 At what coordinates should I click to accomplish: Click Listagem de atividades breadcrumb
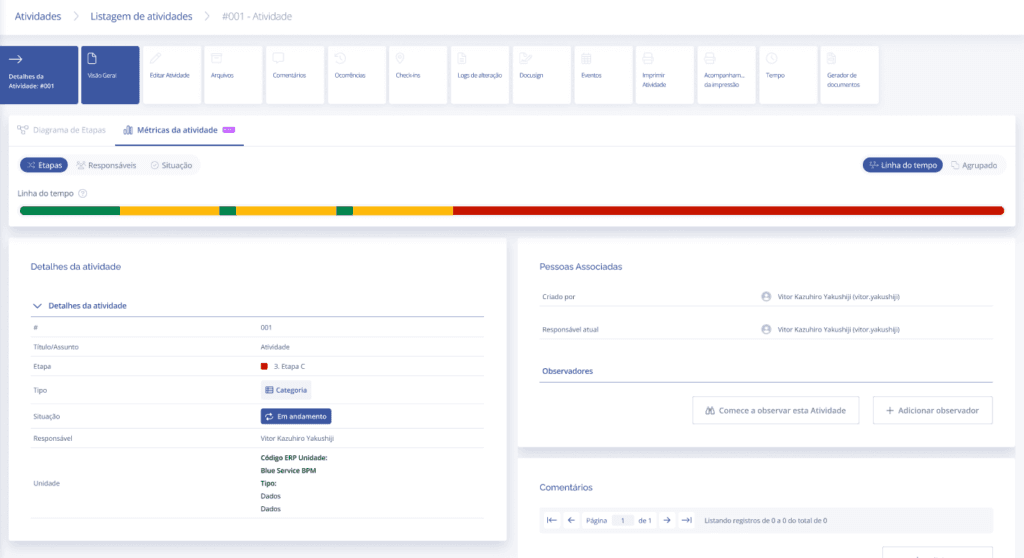pos(141,16)
